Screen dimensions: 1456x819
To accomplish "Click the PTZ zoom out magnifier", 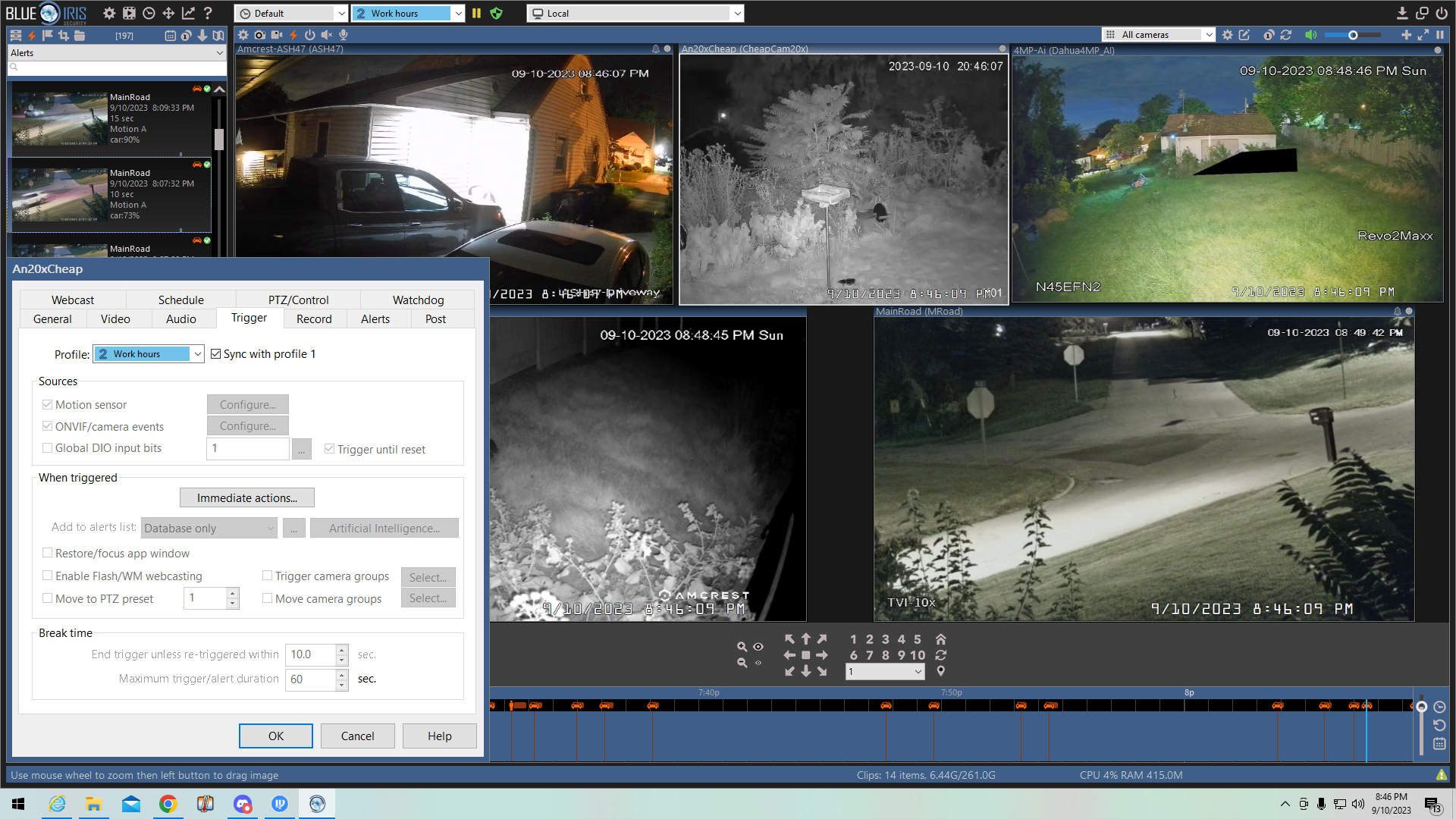I will (x=742, y=663).
